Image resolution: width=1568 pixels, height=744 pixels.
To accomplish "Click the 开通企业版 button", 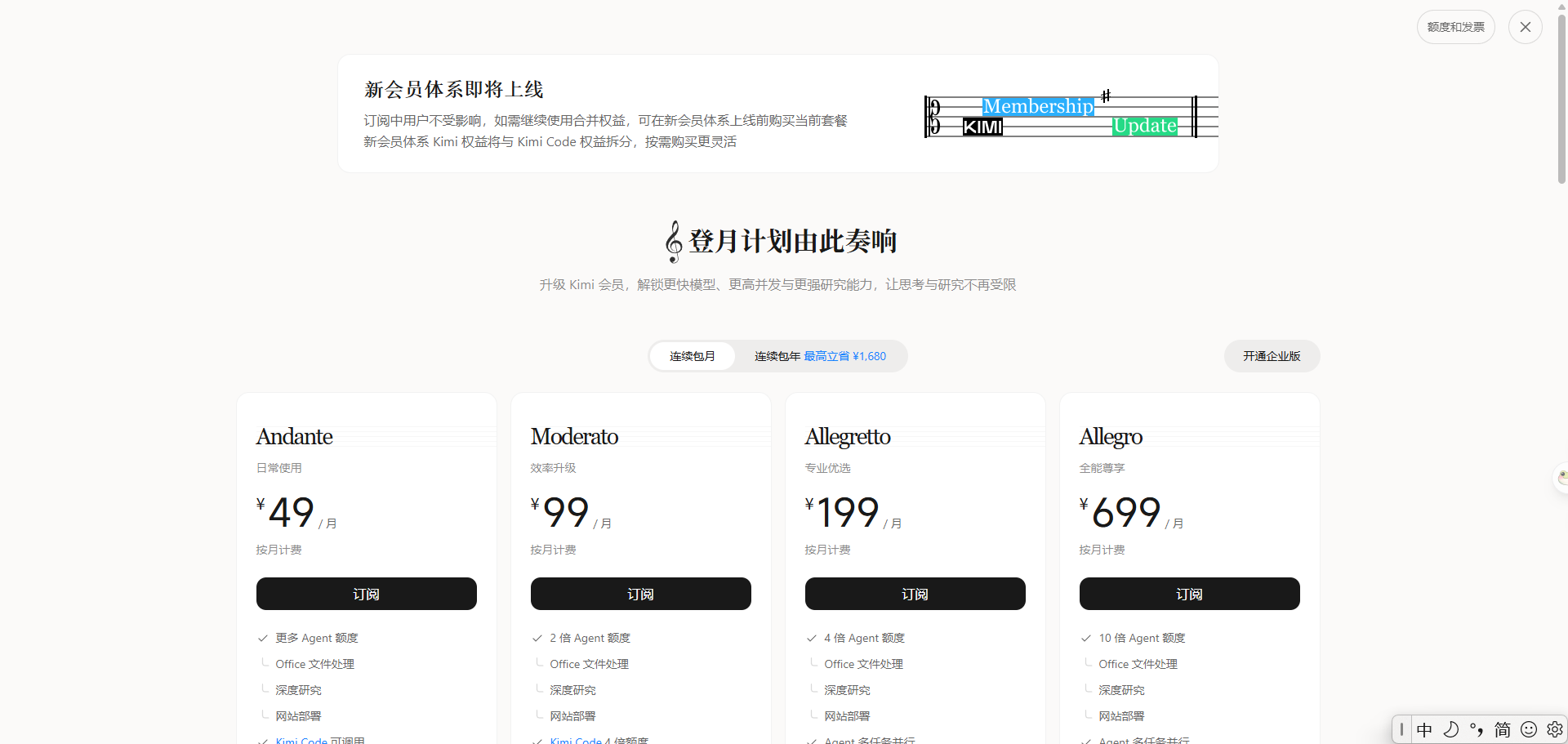I will [1272, 356].
